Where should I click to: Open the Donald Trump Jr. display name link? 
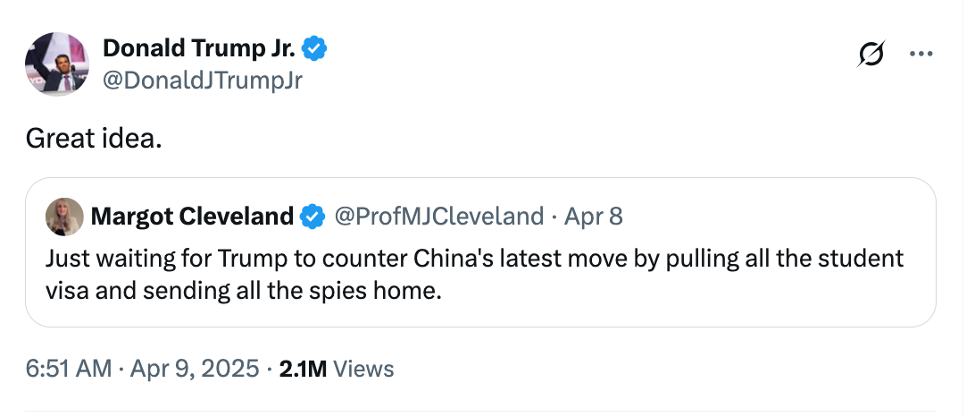199,47
